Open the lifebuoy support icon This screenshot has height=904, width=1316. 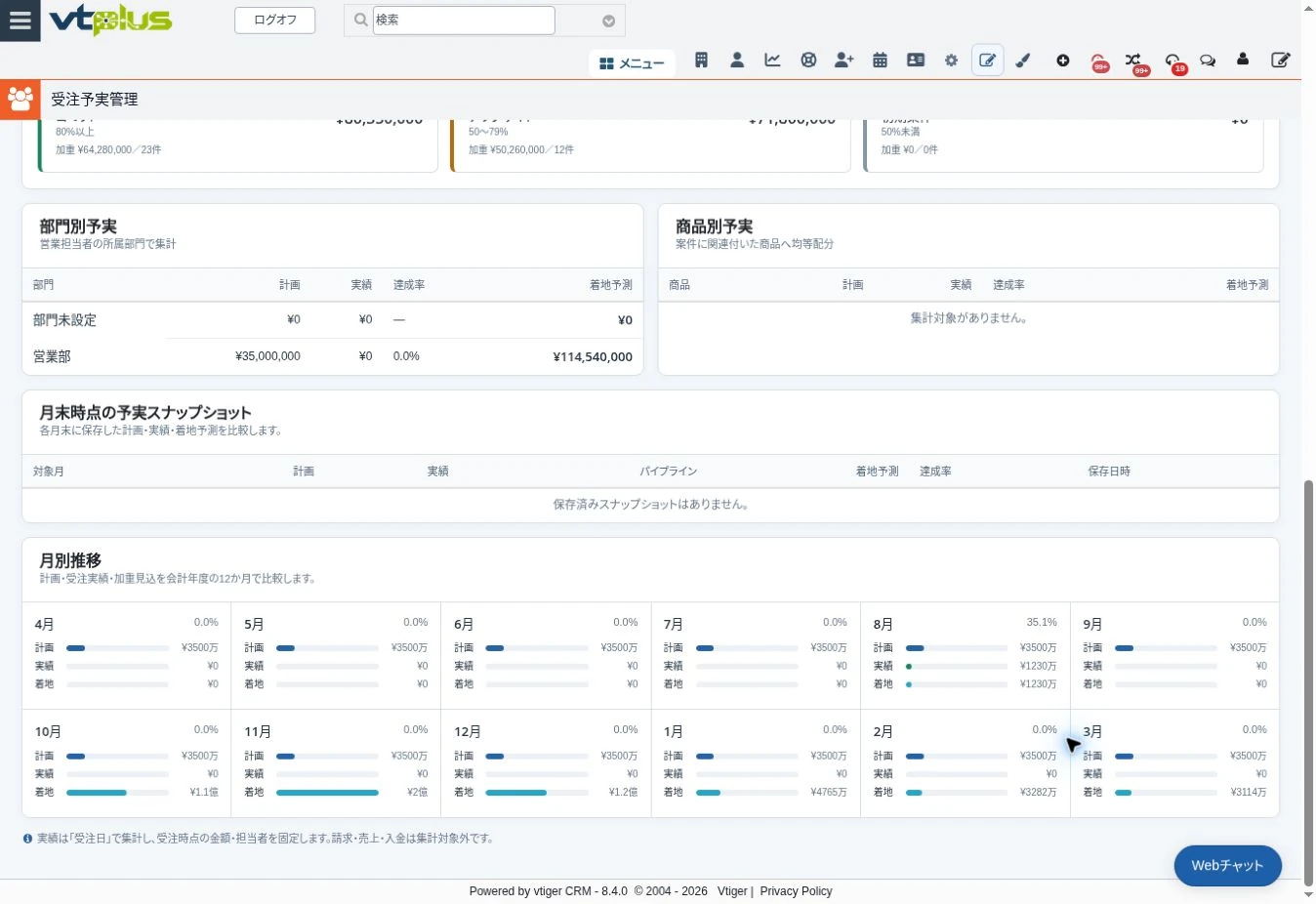tap(808, 61)
